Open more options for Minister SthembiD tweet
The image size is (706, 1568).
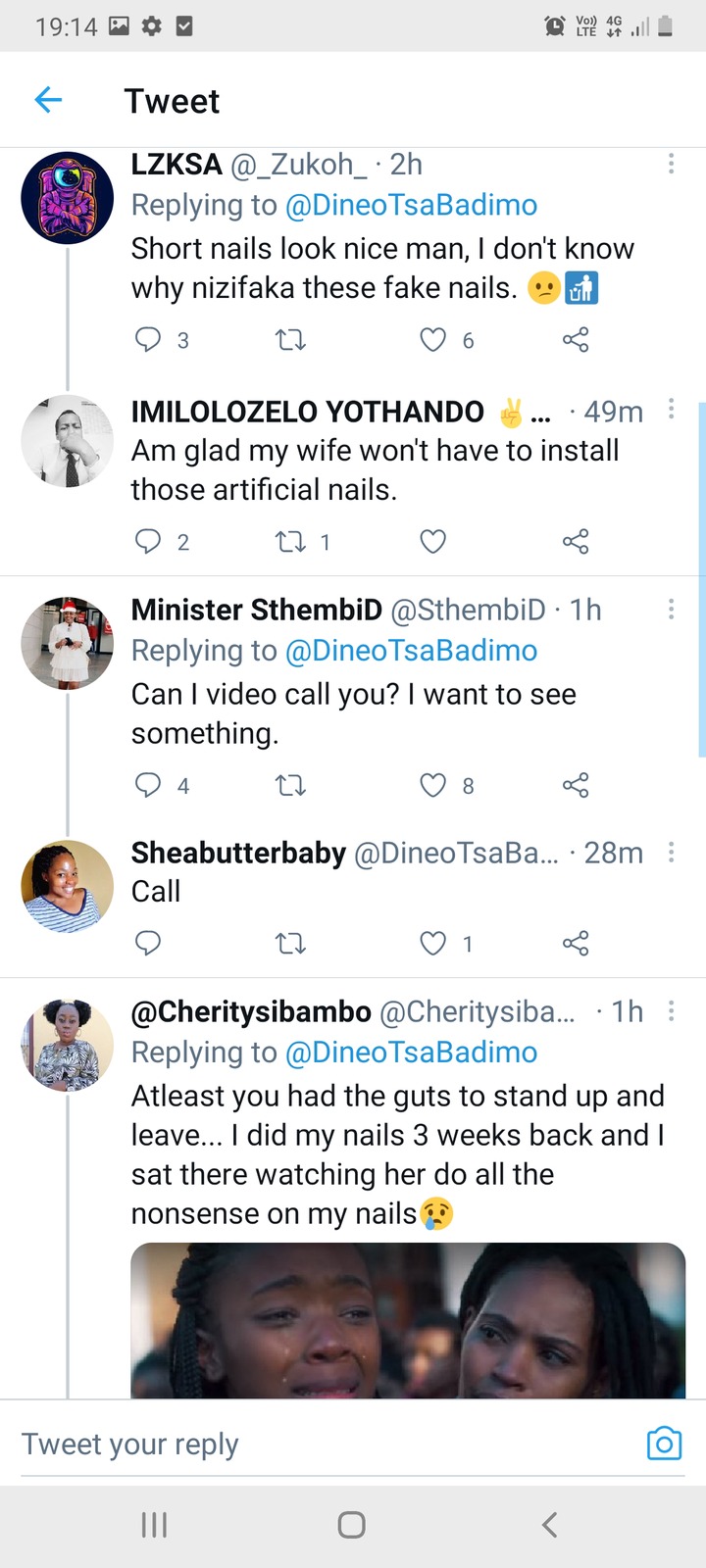pyautogui.click(x=671, y=610)
